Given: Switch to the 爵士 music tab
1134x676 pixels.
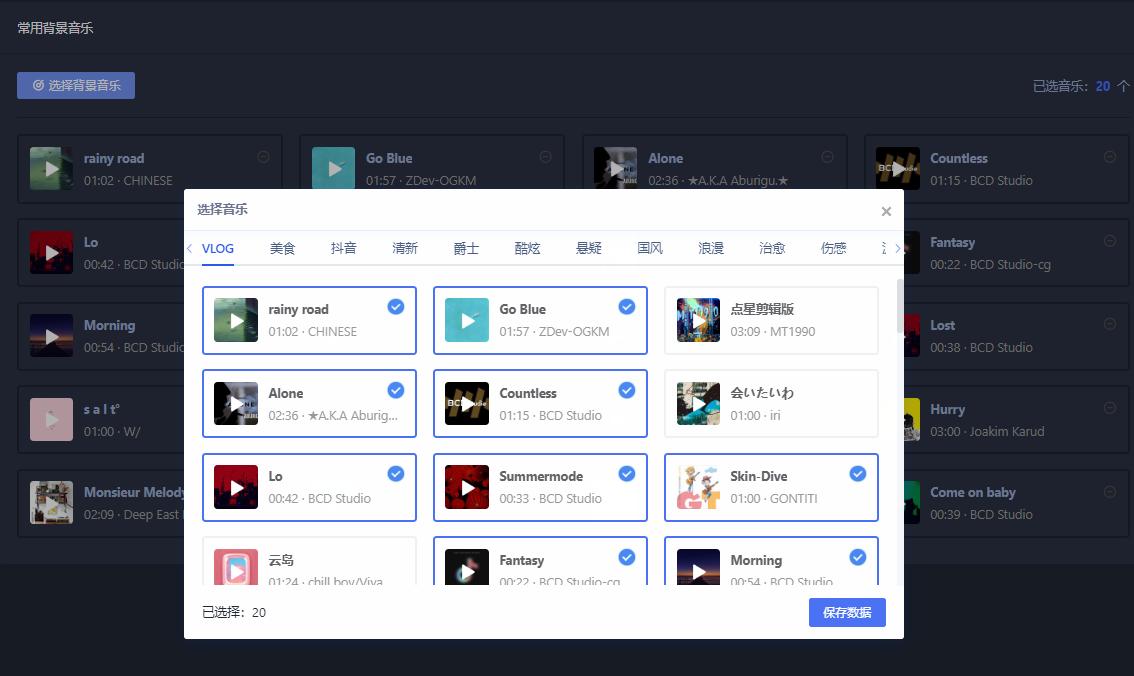Looking at the screenshot, I should 466,247.
